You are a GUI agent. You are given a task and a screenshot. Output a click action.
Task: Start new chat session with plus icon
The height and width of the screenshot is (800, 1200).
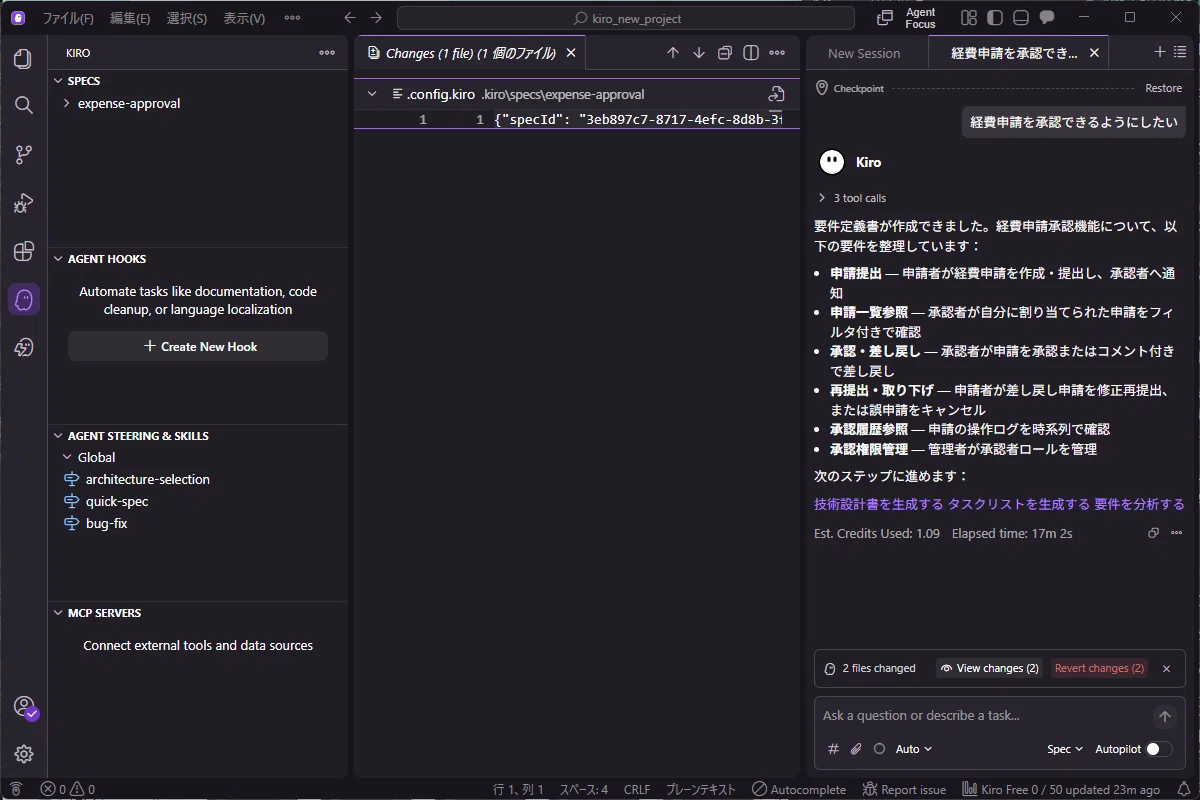[1160, 52]
